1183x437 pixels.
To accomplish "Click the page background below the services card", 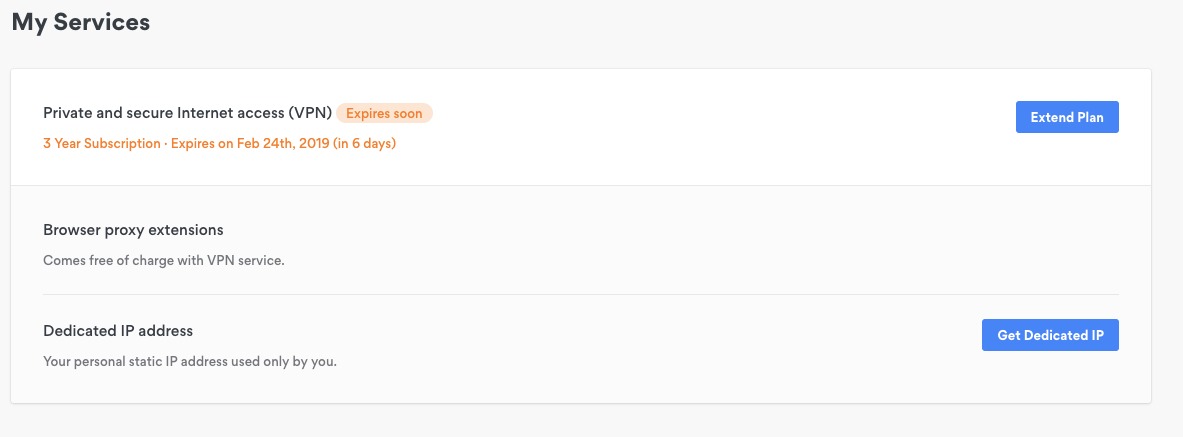I will [x=581, y=421].
